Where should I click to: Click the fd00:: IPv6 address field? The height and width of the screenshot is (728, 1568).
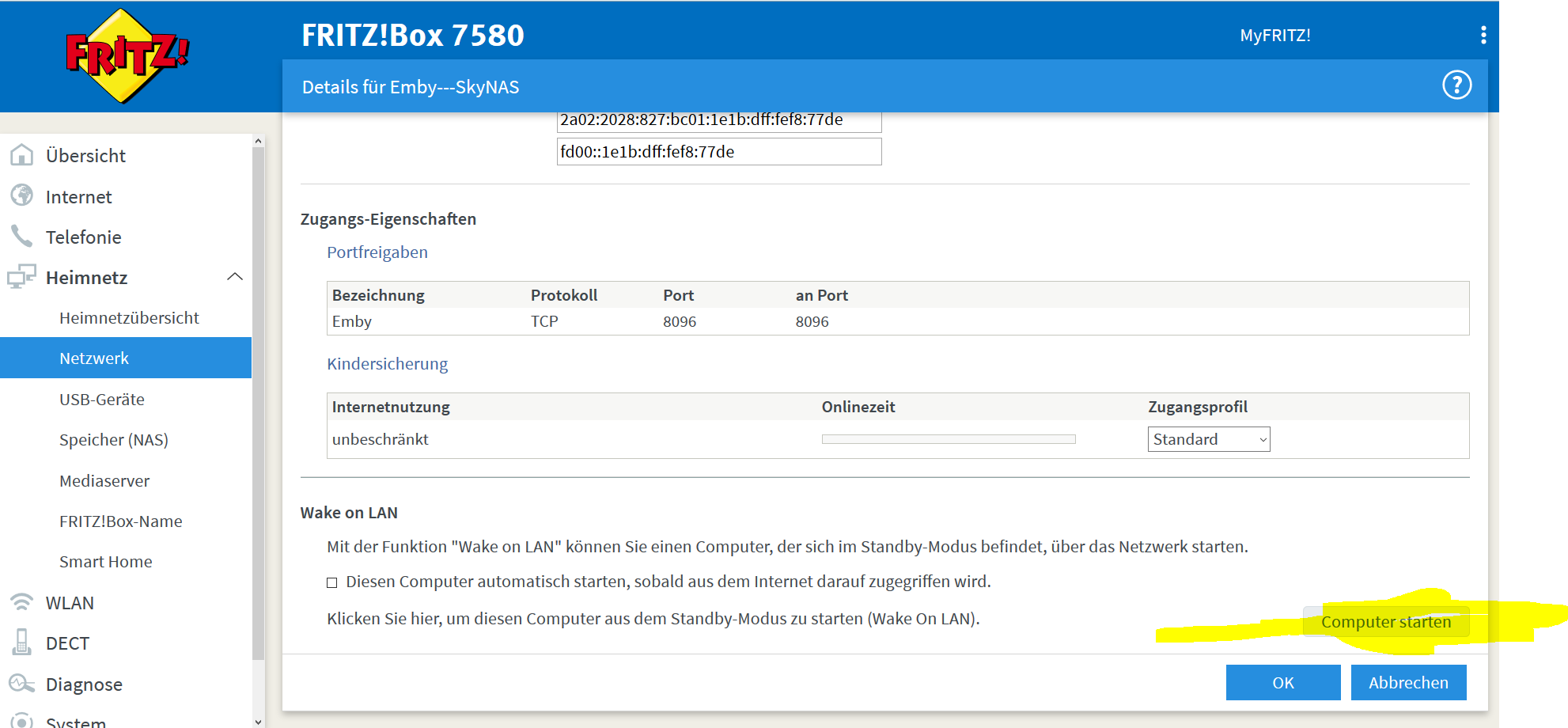[x=719, y=152]
